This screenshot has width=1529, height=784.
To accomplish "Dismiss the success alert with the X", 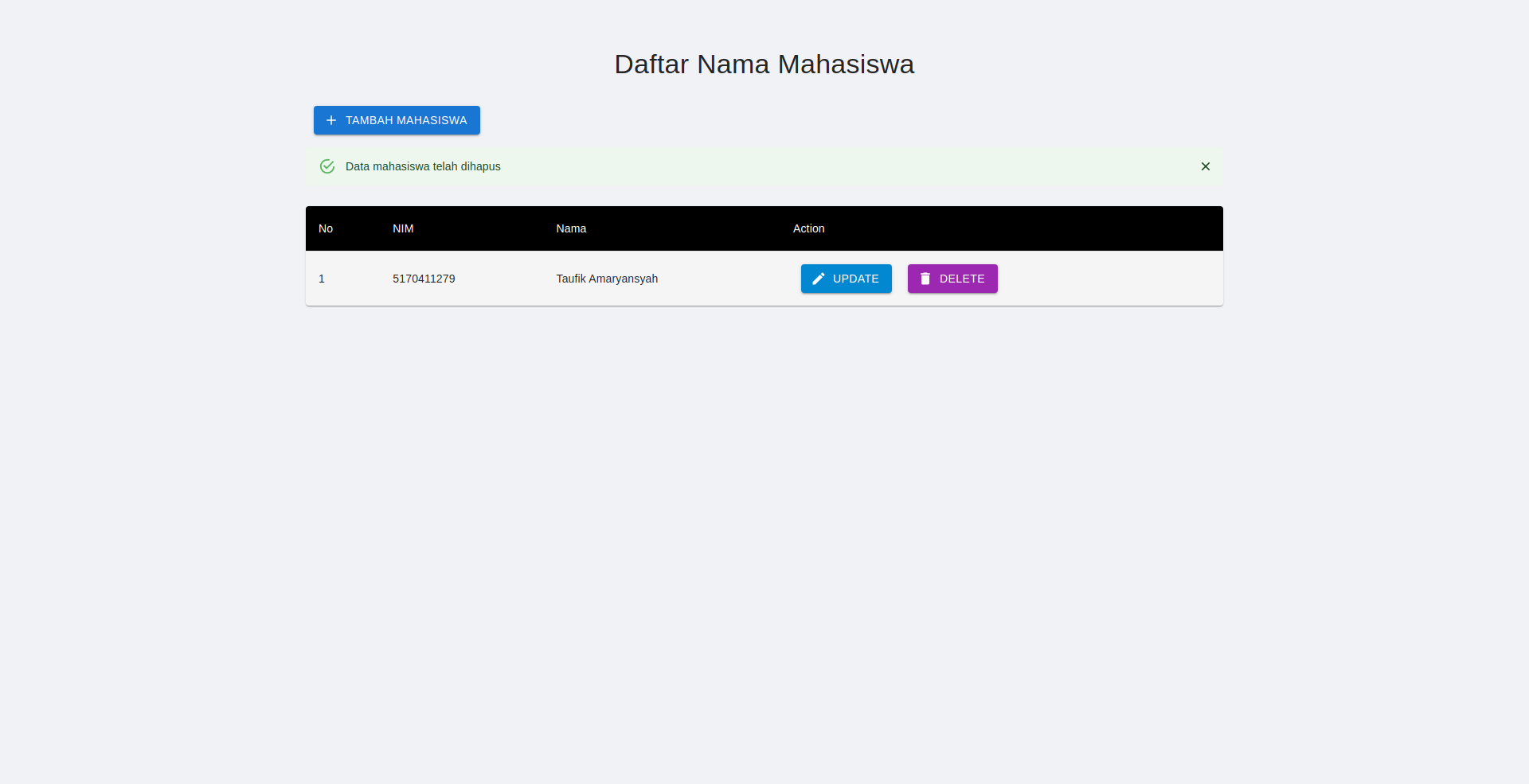I will point(1206,166).
